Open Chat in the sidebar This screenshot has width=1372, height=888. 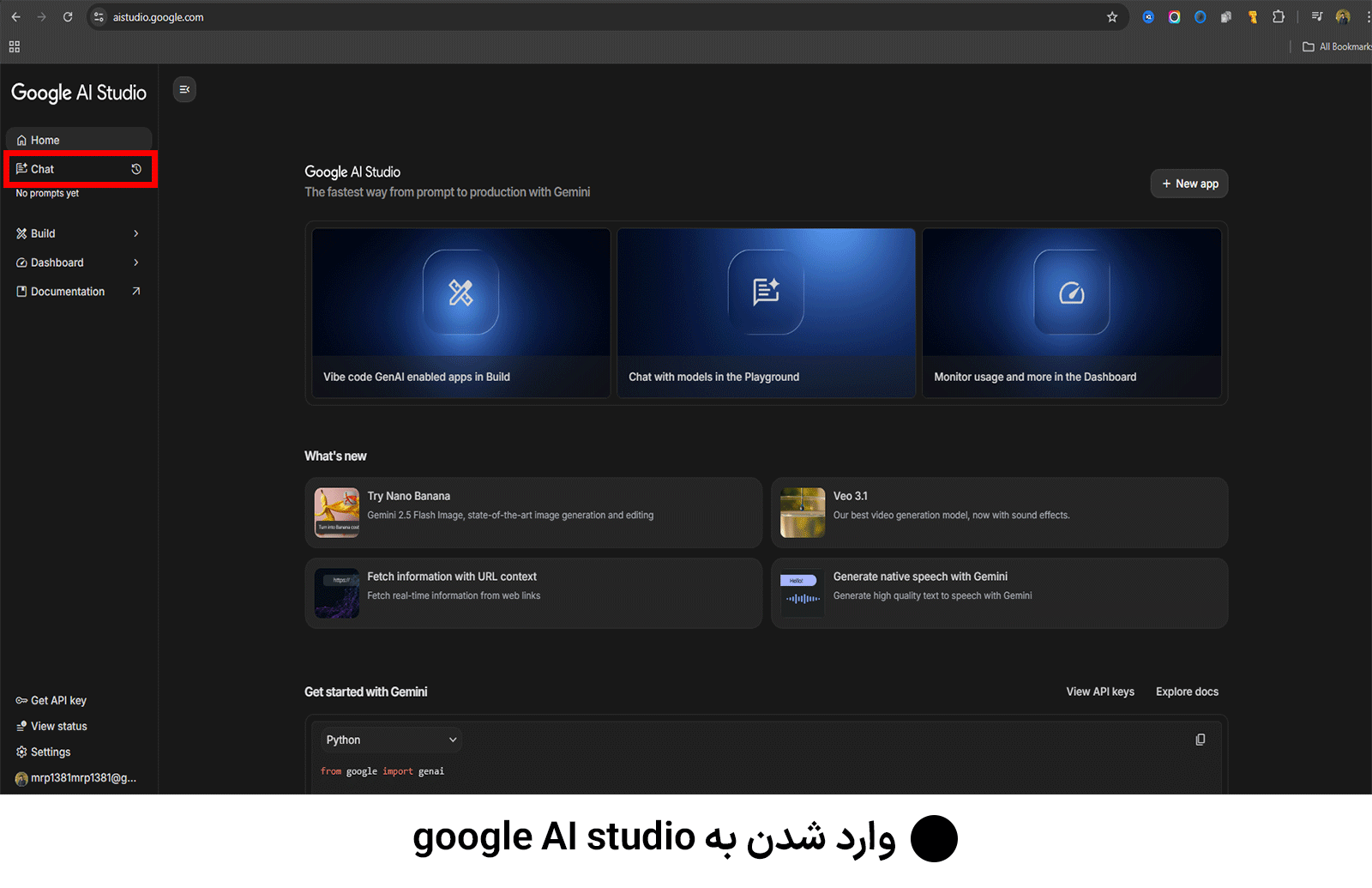[43, 169]
